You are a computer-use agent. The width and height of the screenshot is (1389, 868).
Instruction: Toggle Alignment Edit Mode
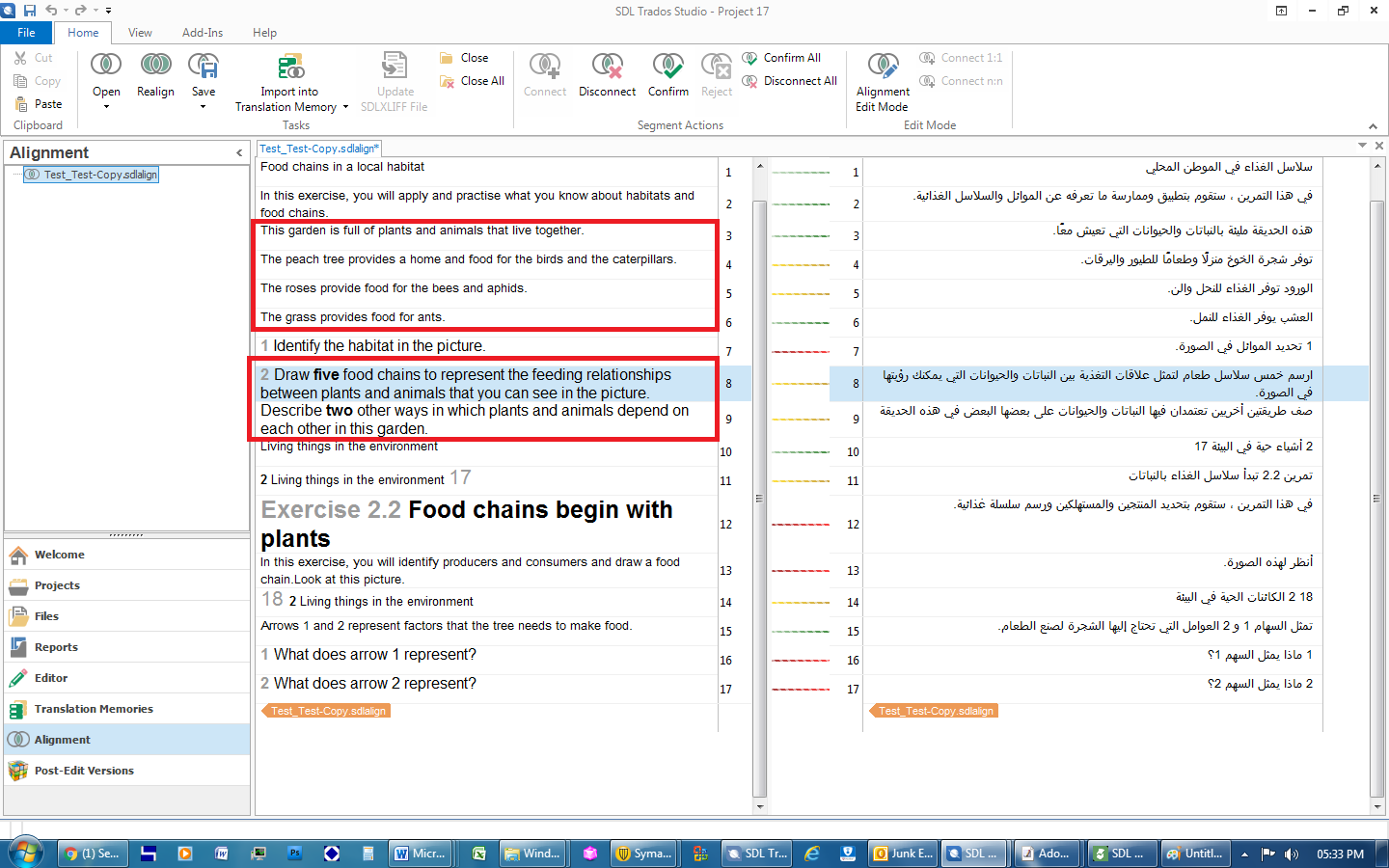[x=883, y=82]
